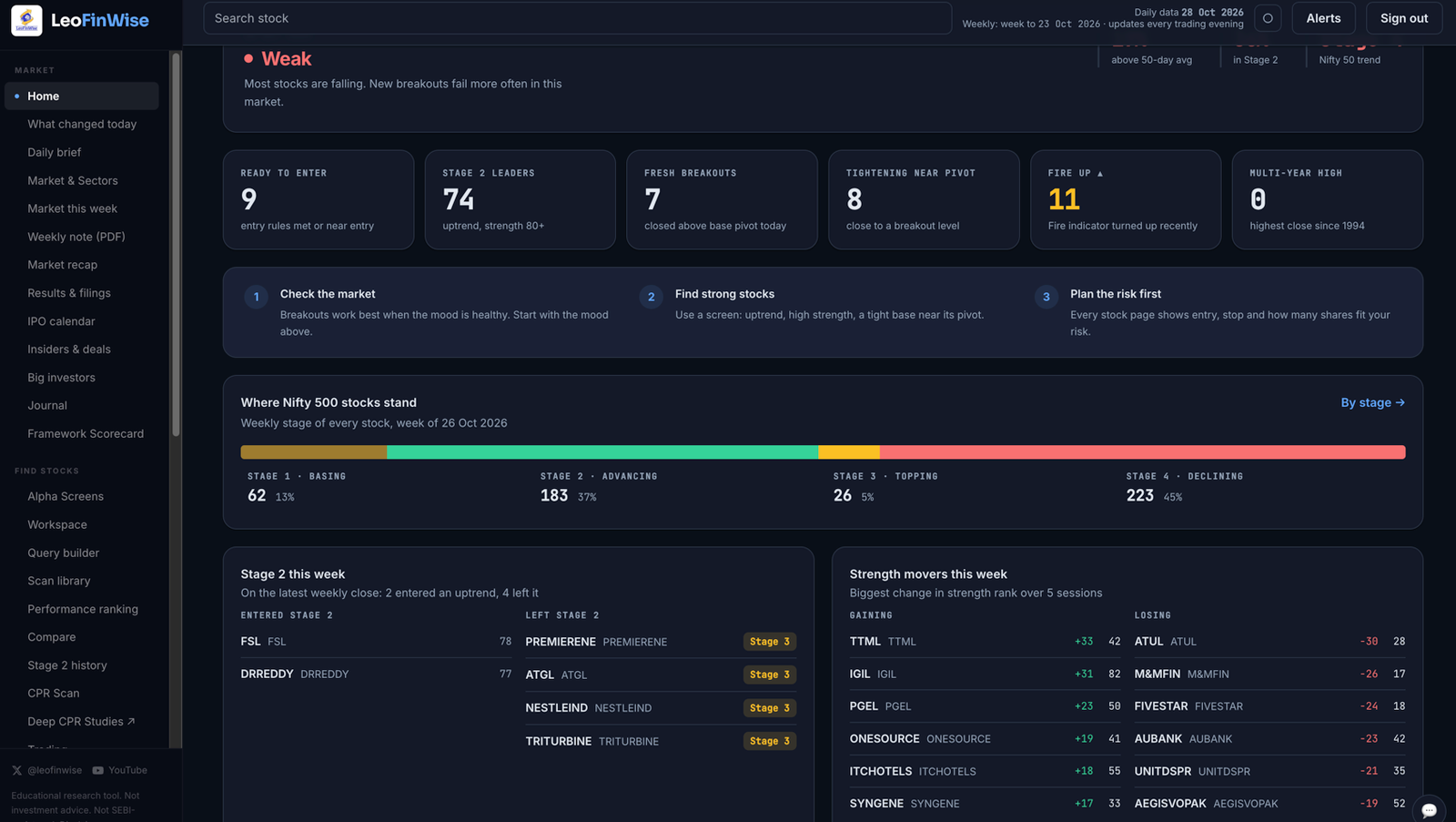This screenshot has width=1456, height=822.
Task: Click the Search stock field
Action: tap(577, 18)
